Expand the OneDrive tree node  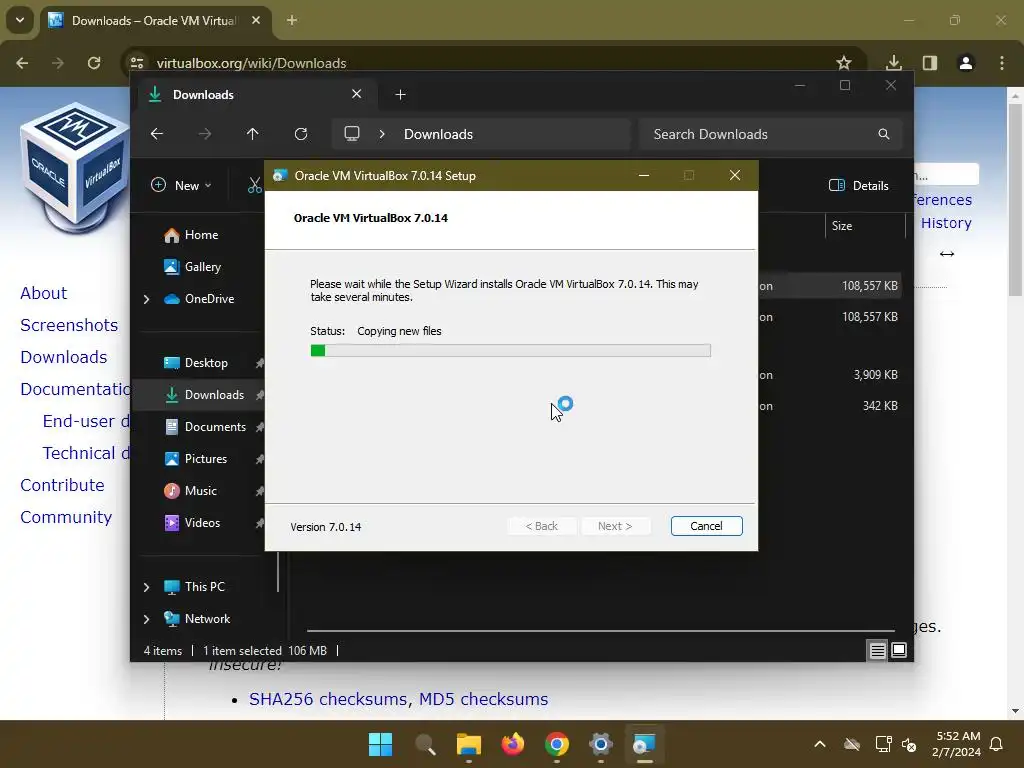tap(146, 299)
